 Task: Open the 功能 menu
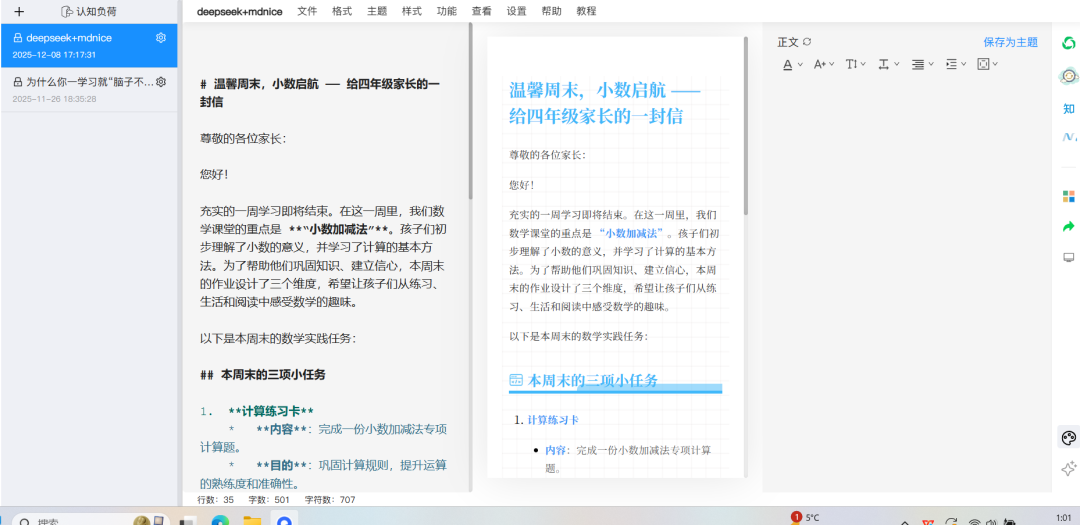point(446,11)
